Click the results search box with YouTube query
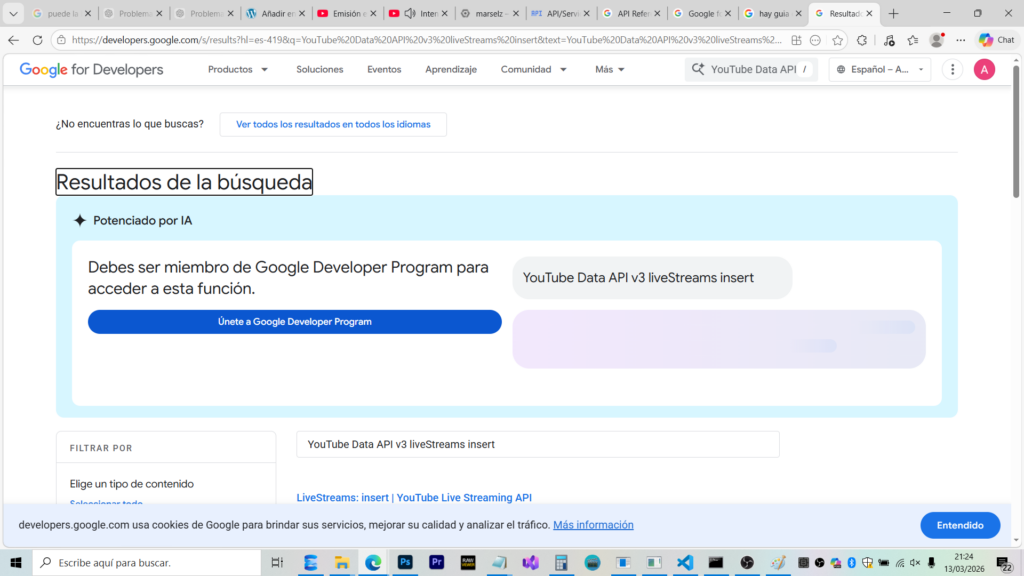The height and width of the screenshot is (576, 1024). [x=537, y=444]
